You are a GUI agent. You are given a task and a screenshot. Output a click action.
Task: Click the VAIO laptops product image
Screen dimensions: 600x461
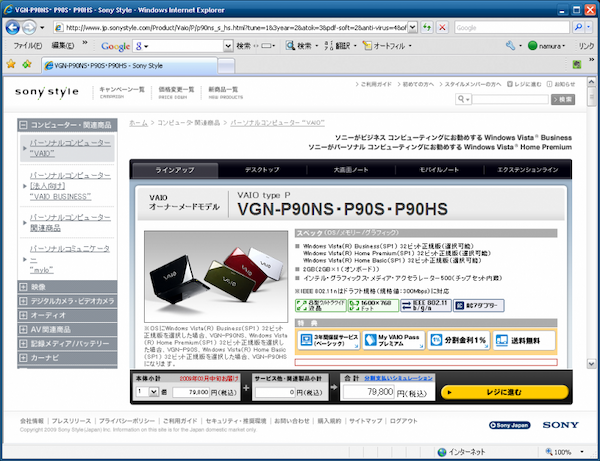pos(216,276)
